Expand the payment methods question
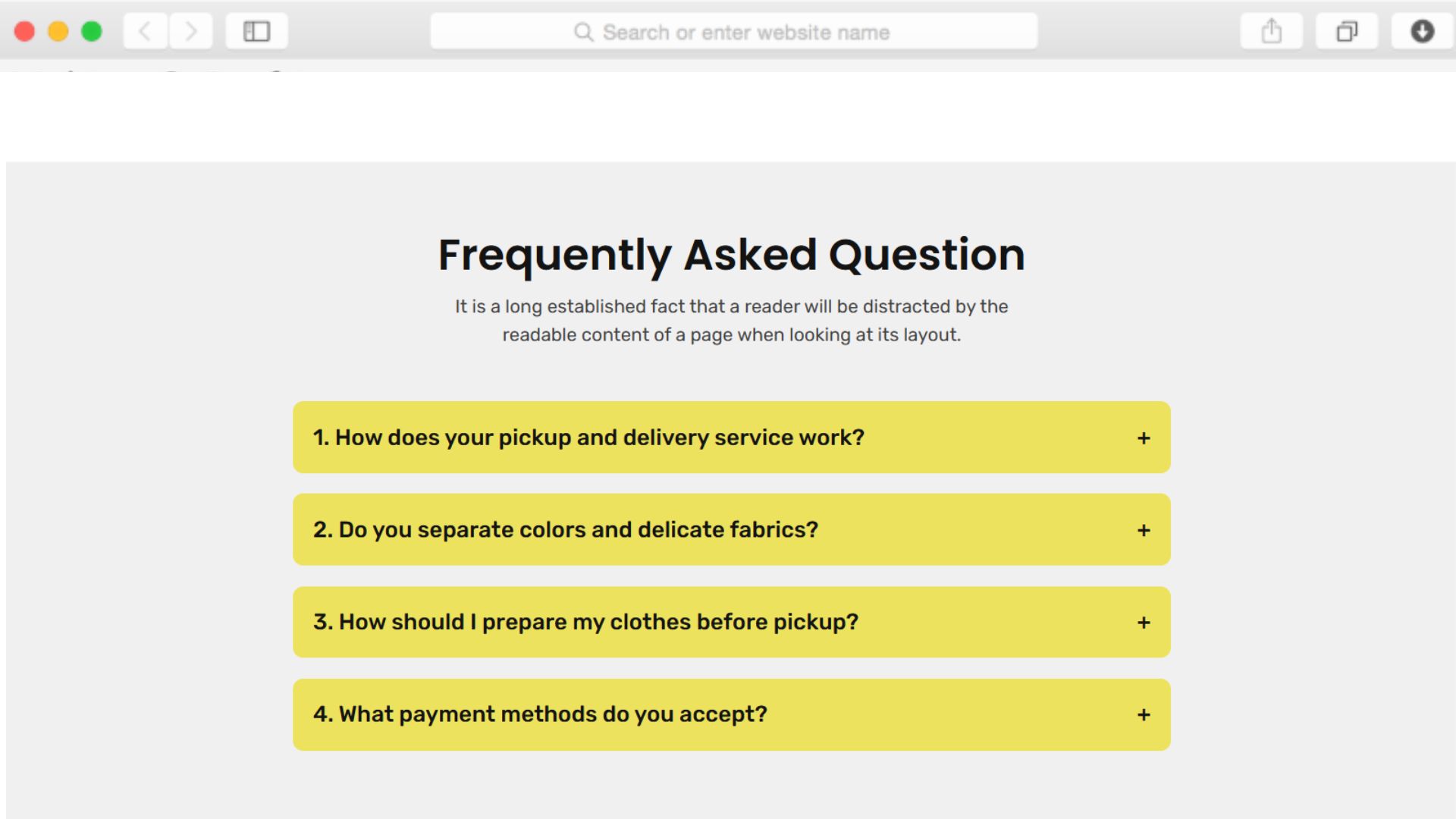Image resolution: width=1456 pixels, height=819 pixels. pos(540,714)
